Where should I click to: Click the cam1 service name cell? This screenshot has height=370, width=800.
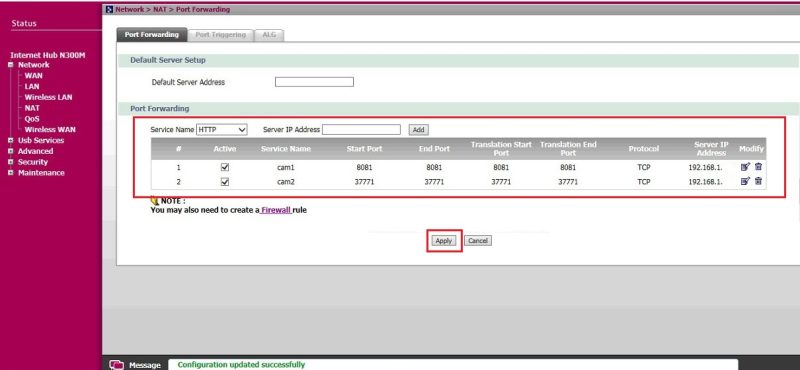[x=285, y=167]
